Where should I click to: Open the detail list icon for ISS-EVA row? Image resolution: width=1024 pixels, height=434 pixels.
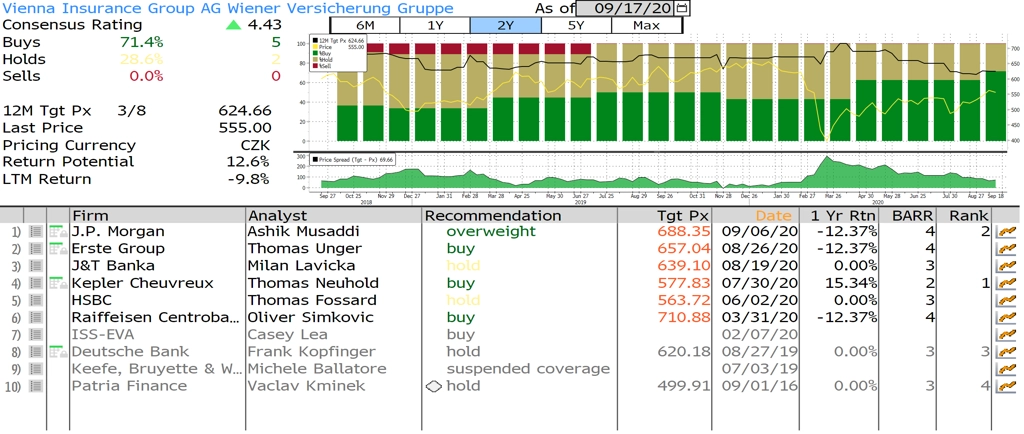(x=36, y=335)
